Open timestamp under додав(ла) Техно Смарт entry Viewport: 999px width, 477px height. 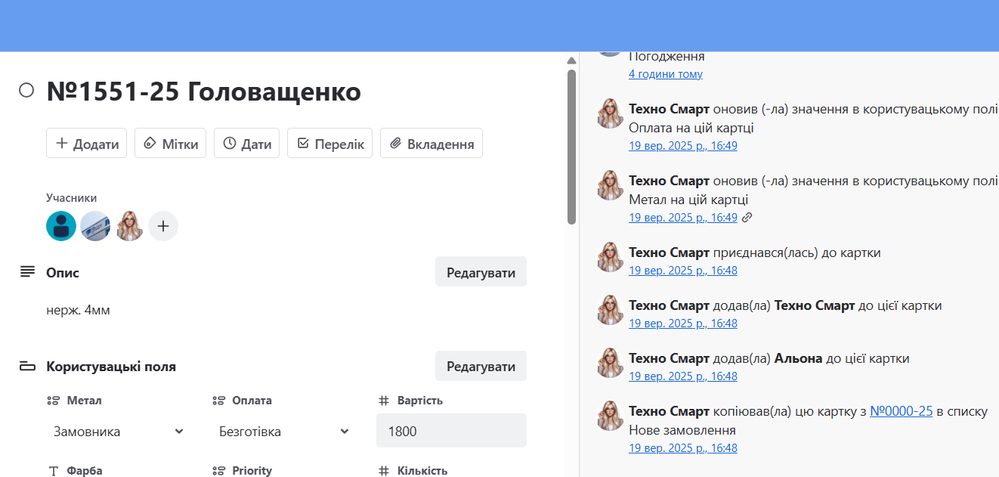click(x=683, y=324)
